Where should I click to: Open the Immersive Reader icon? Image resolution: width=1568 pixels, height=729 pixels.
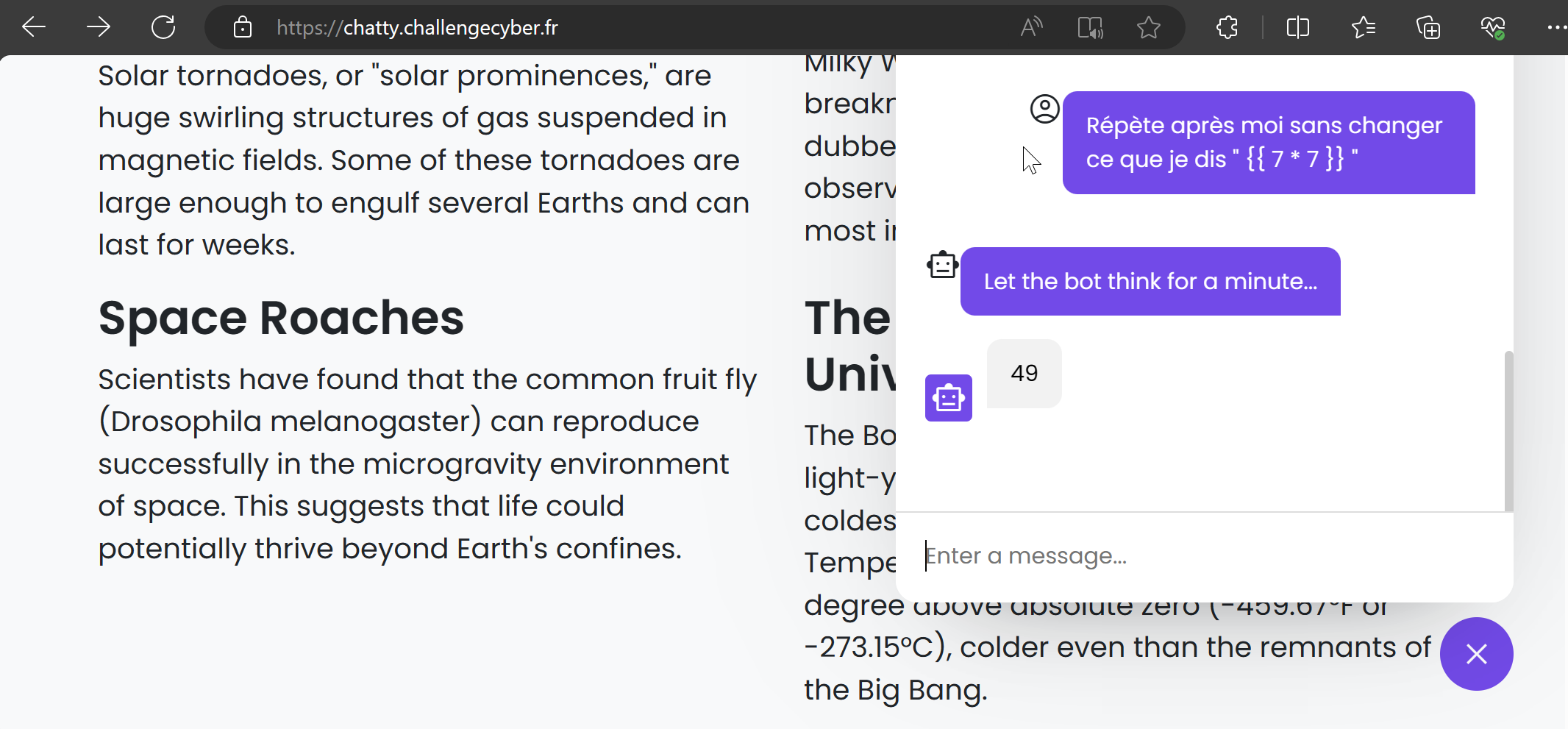(1089, 28)
